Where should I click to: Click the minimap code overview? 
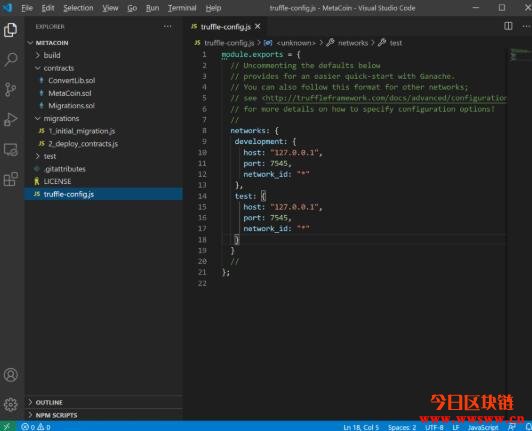pos(520,55)
